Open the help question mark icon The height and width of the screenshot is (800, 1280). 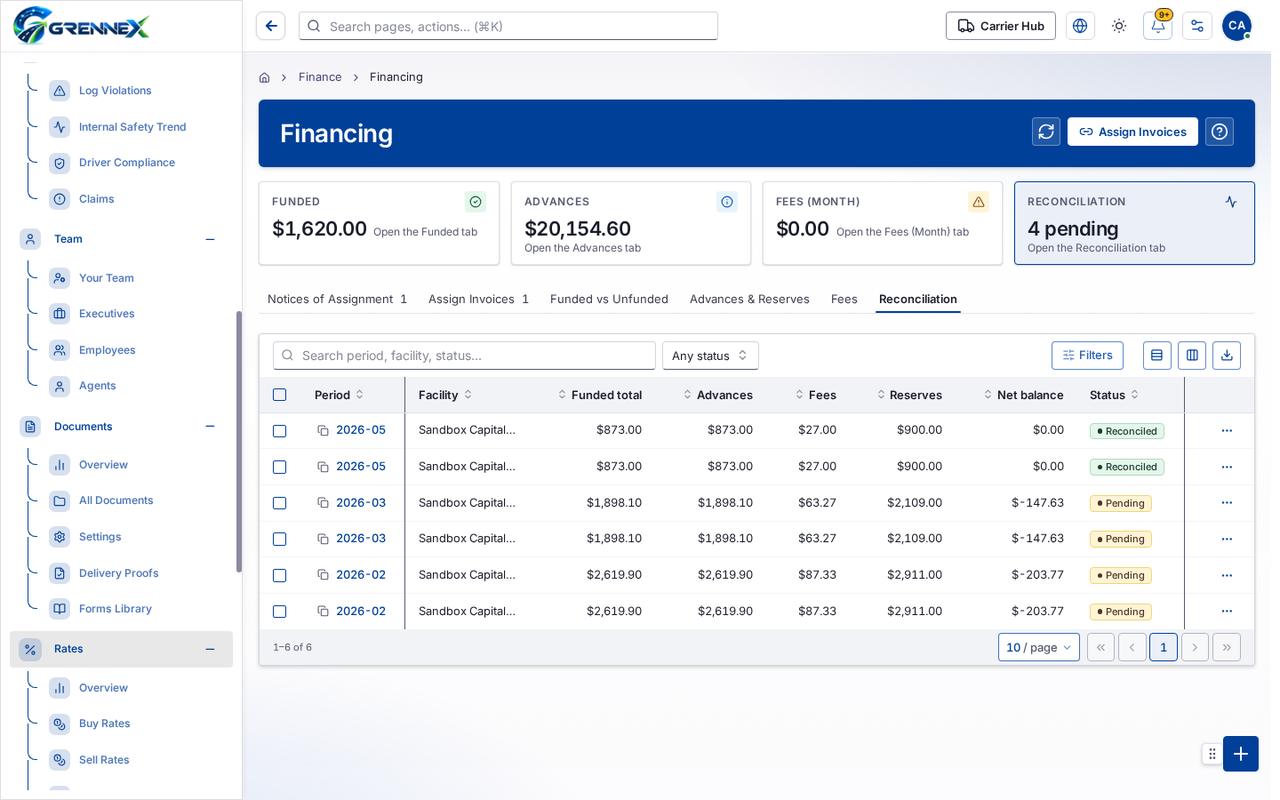(1219, 132)
